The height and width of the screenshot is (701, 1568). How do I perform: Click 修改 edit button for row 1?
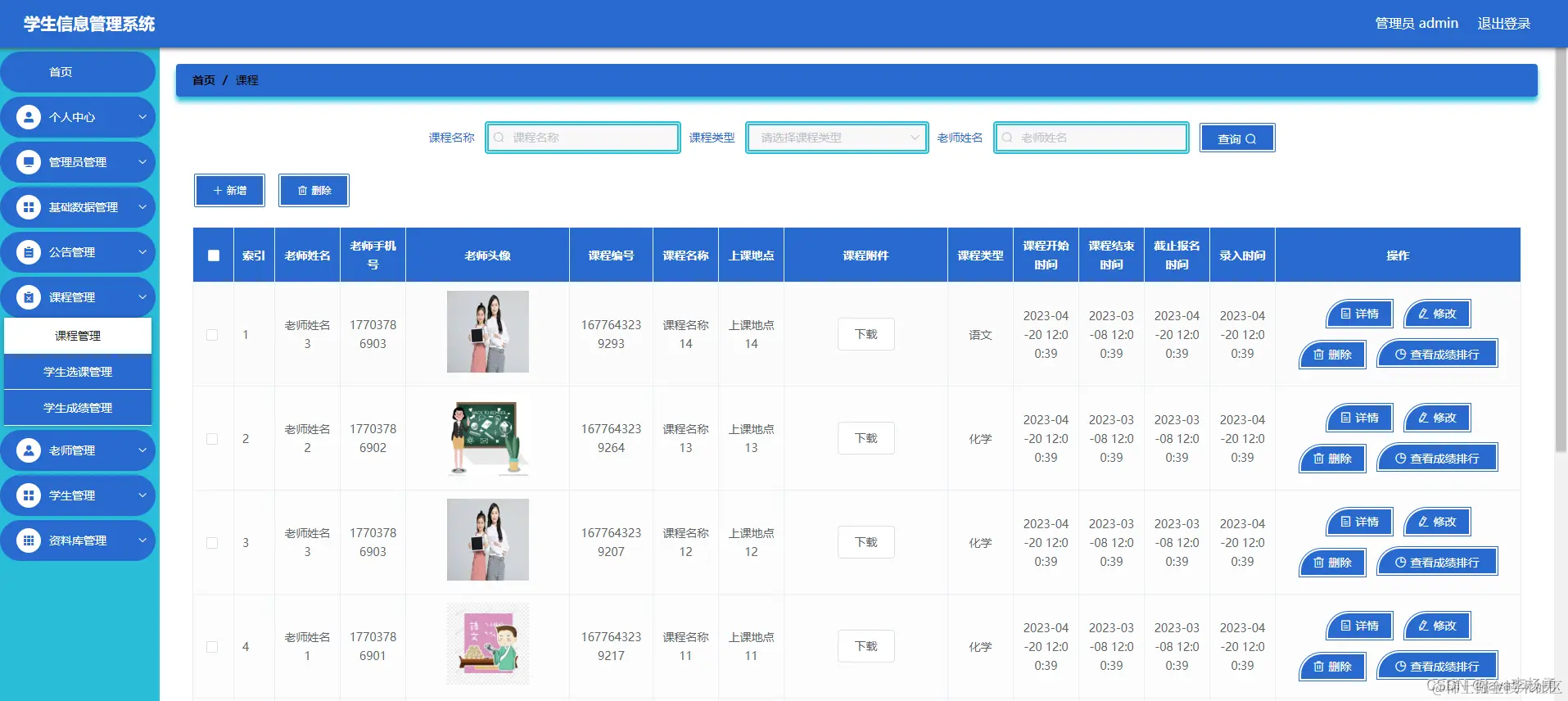pyautogui.click(x=1438, y=314)
